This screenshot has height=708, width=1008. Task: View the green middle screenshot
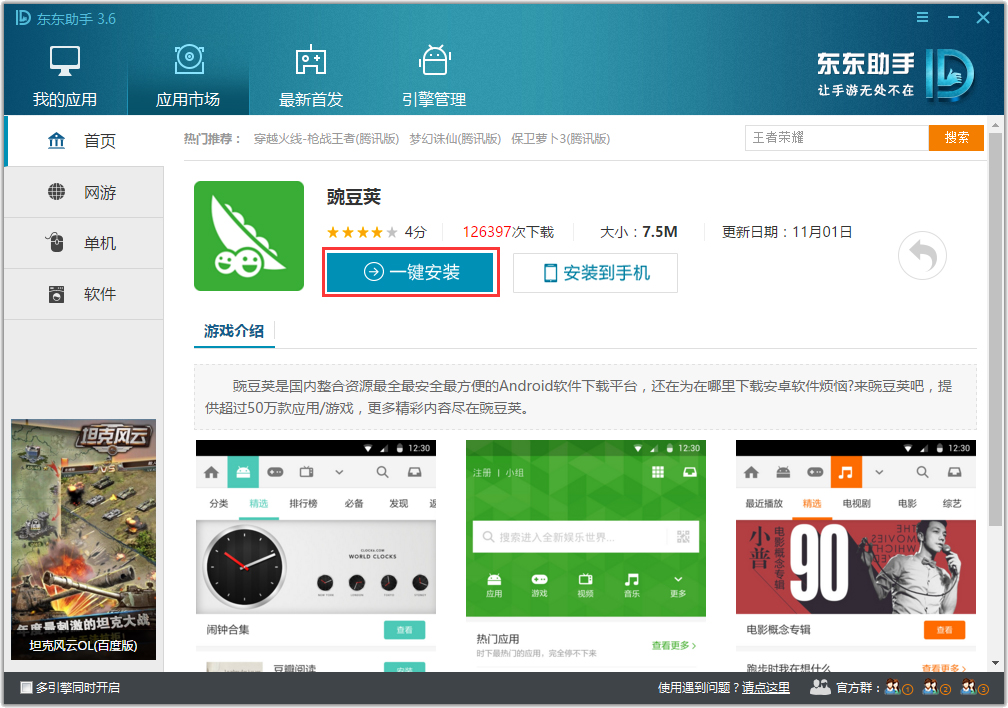(586, 556)
